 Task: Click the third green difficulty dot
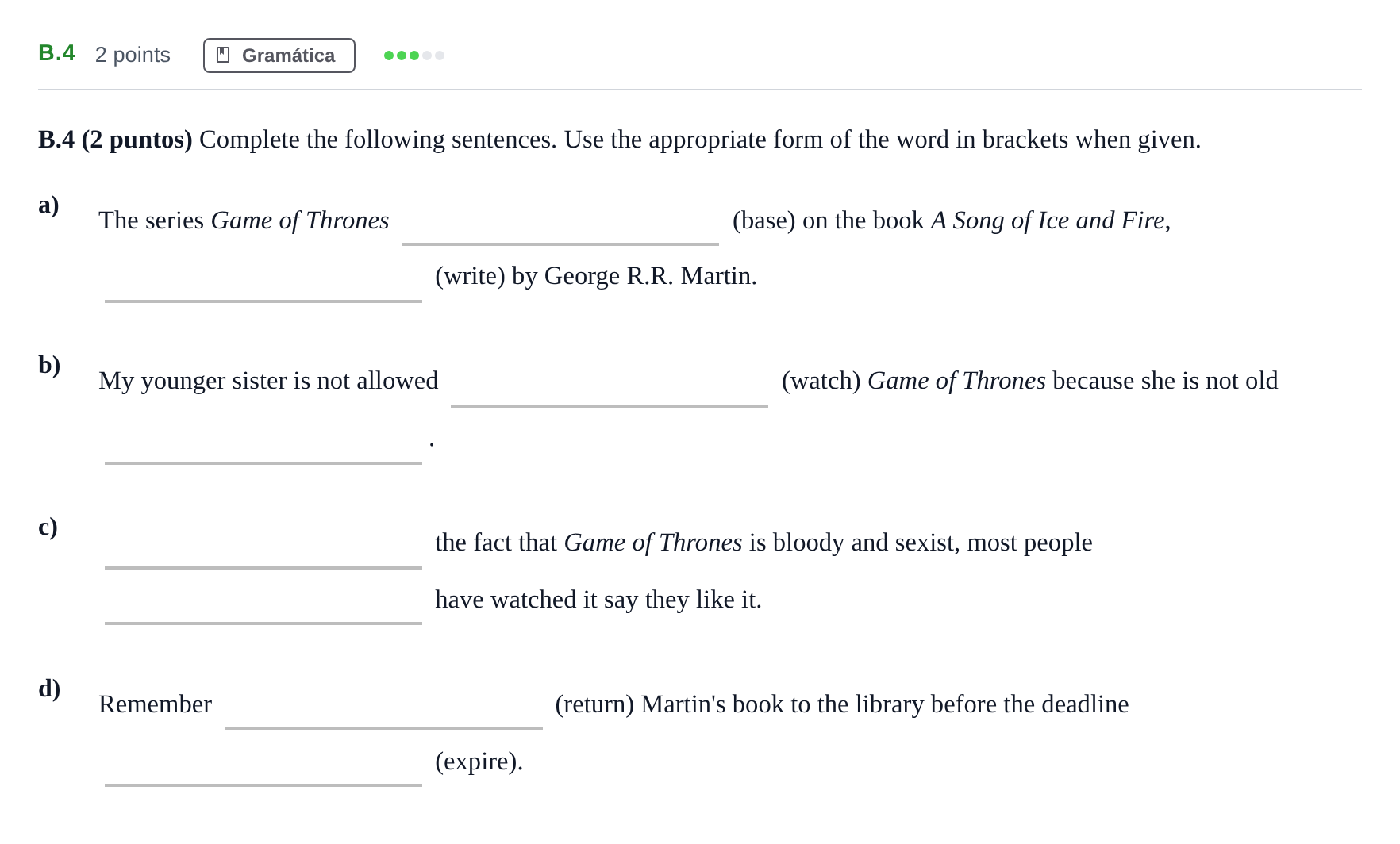(x=414, y=56)
